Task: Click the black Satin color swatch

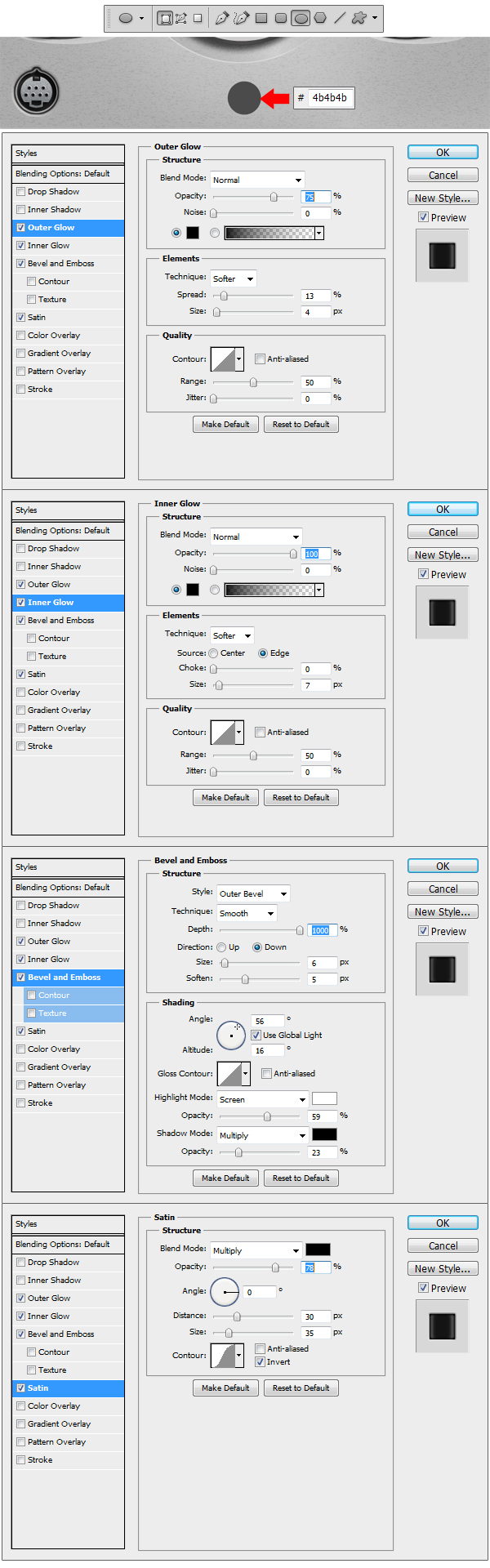Action: (318, 1249)
